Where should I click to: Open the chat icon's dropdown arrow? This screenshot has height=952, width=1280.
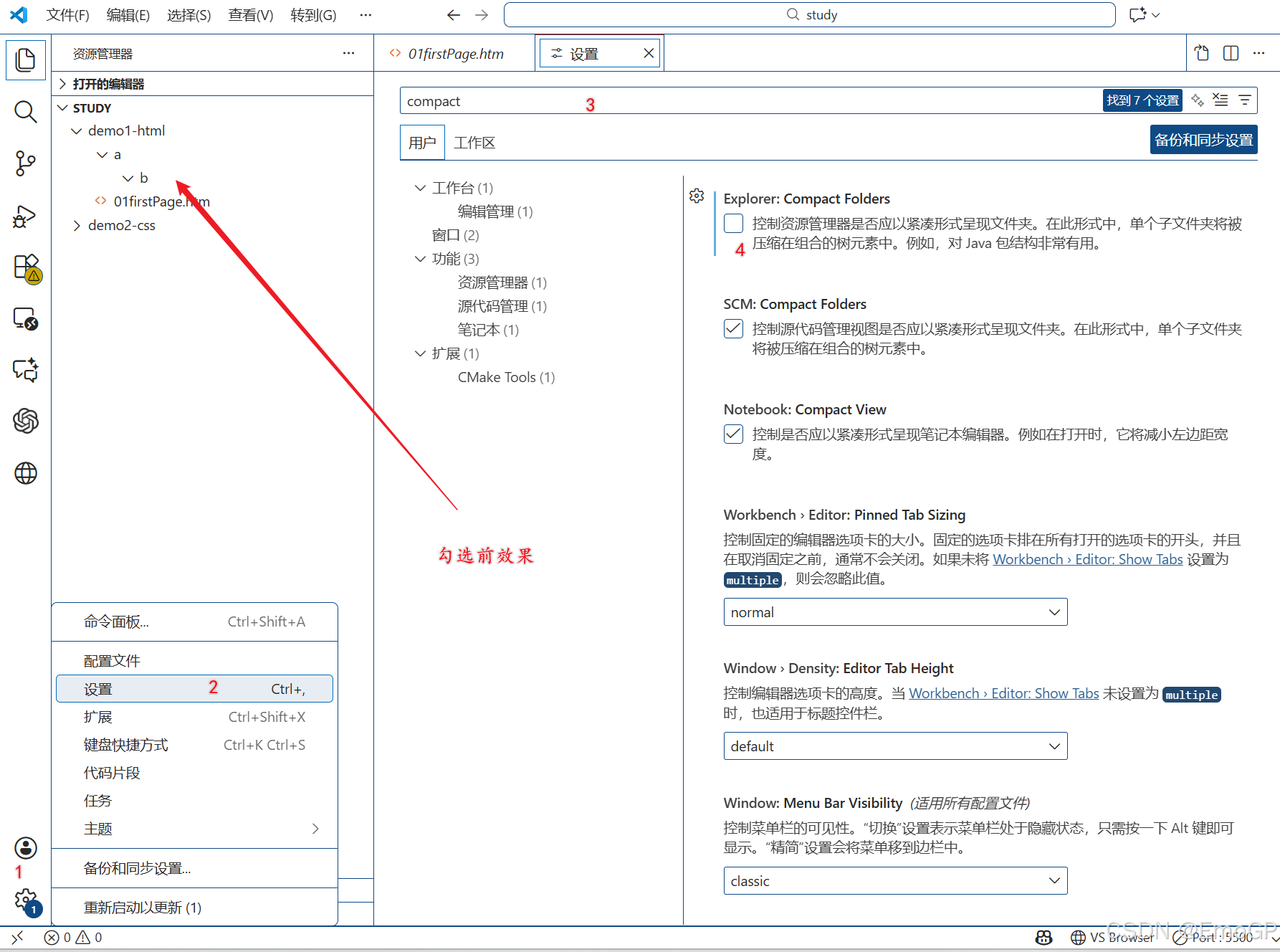click(1156, 15)
